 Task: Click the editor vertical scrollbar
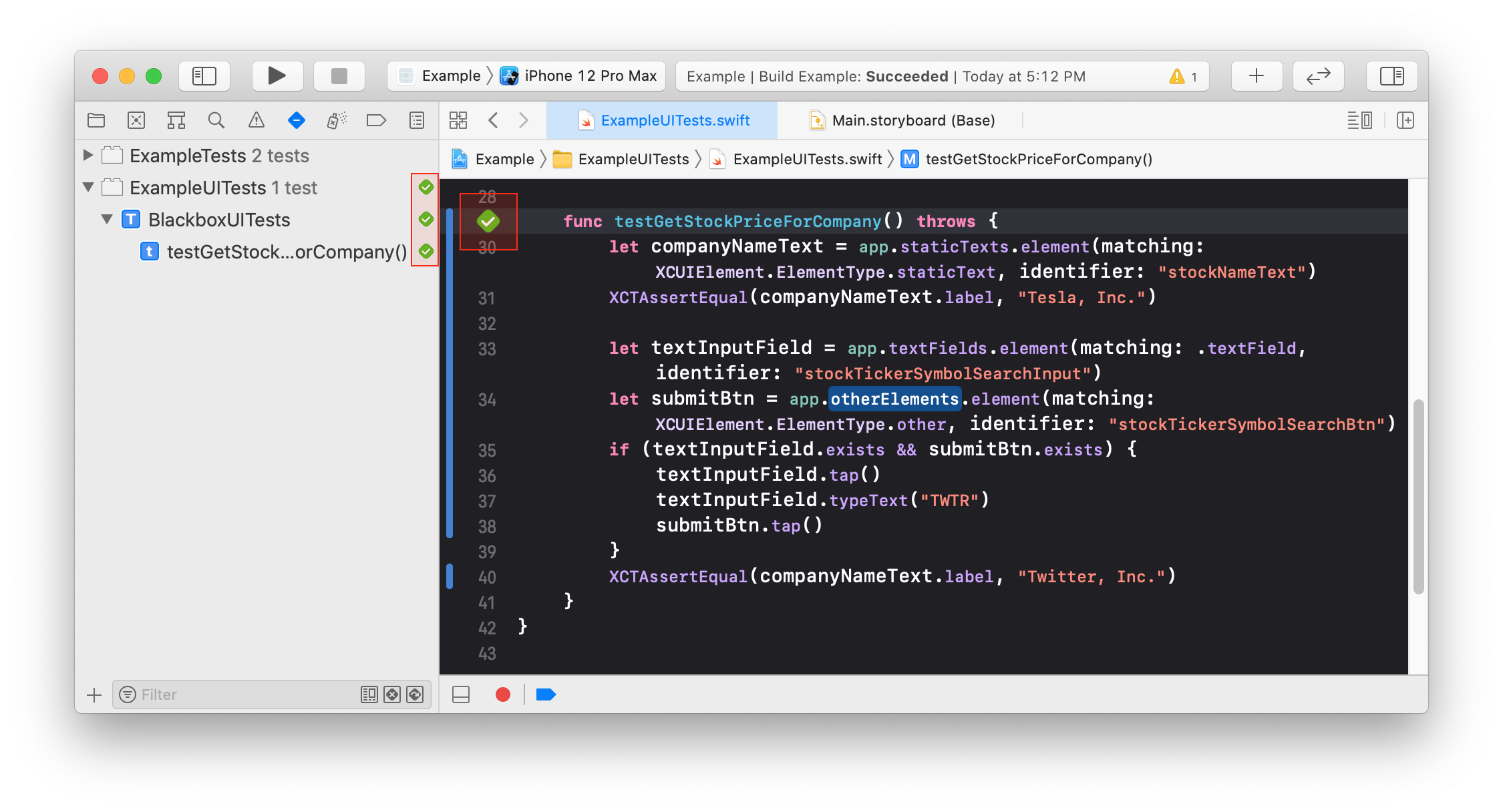[x=1419, y=496]
